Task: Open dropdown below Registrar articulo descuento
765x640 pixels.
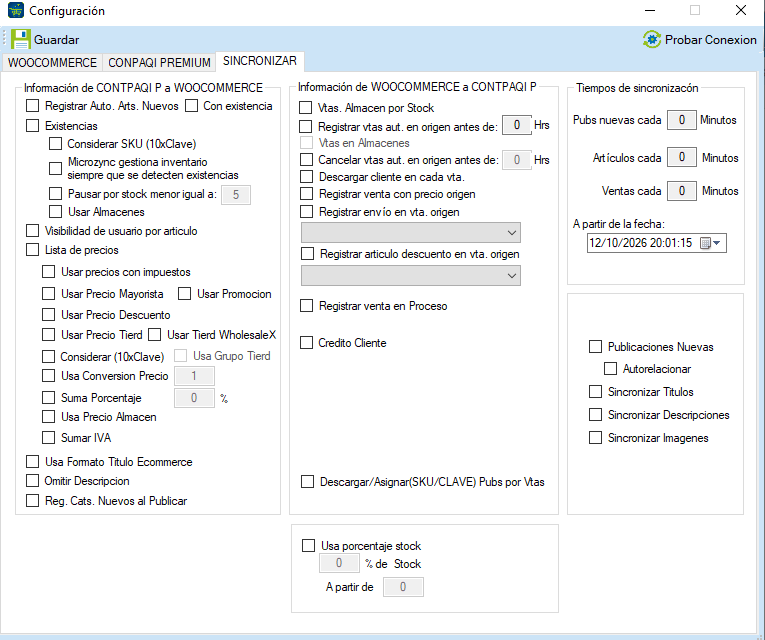Action: coord(411,276)
